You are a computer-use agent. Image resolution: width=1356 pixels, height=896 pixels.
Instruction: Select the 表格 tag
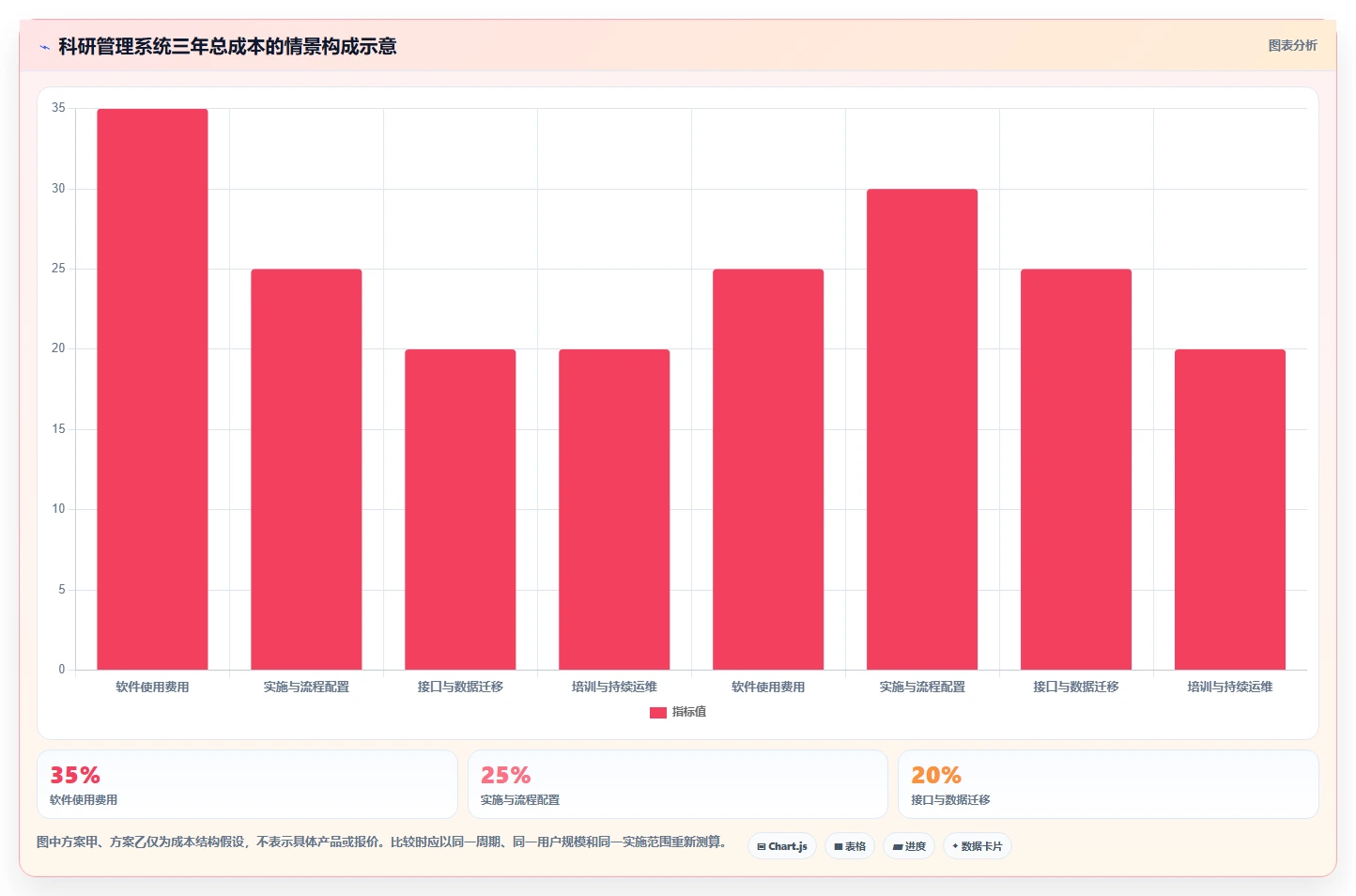850,846
